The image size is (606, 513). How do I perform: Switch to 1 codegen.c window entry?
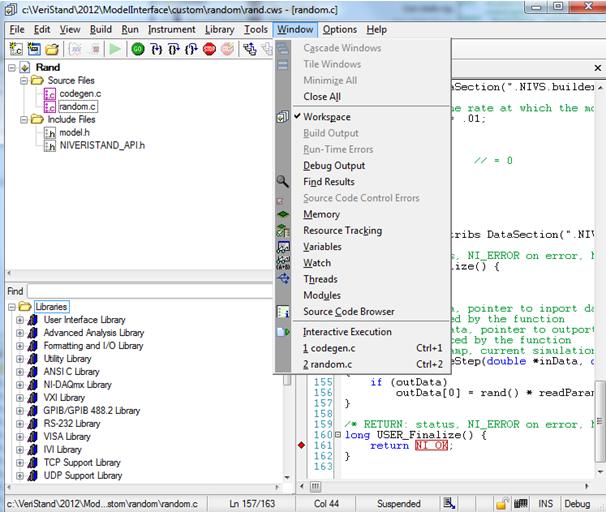tap(330, 348)
